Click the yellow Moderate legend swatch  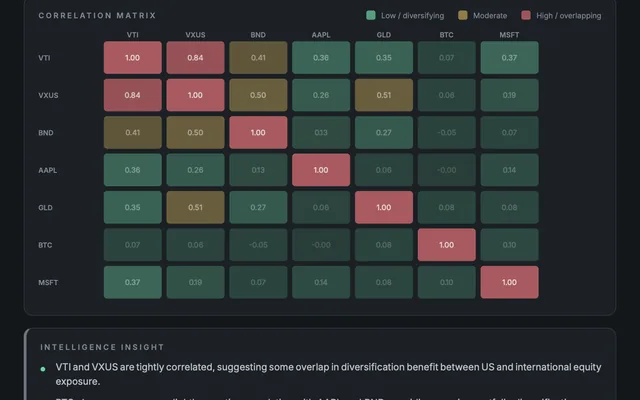click(x=462, y=16)
